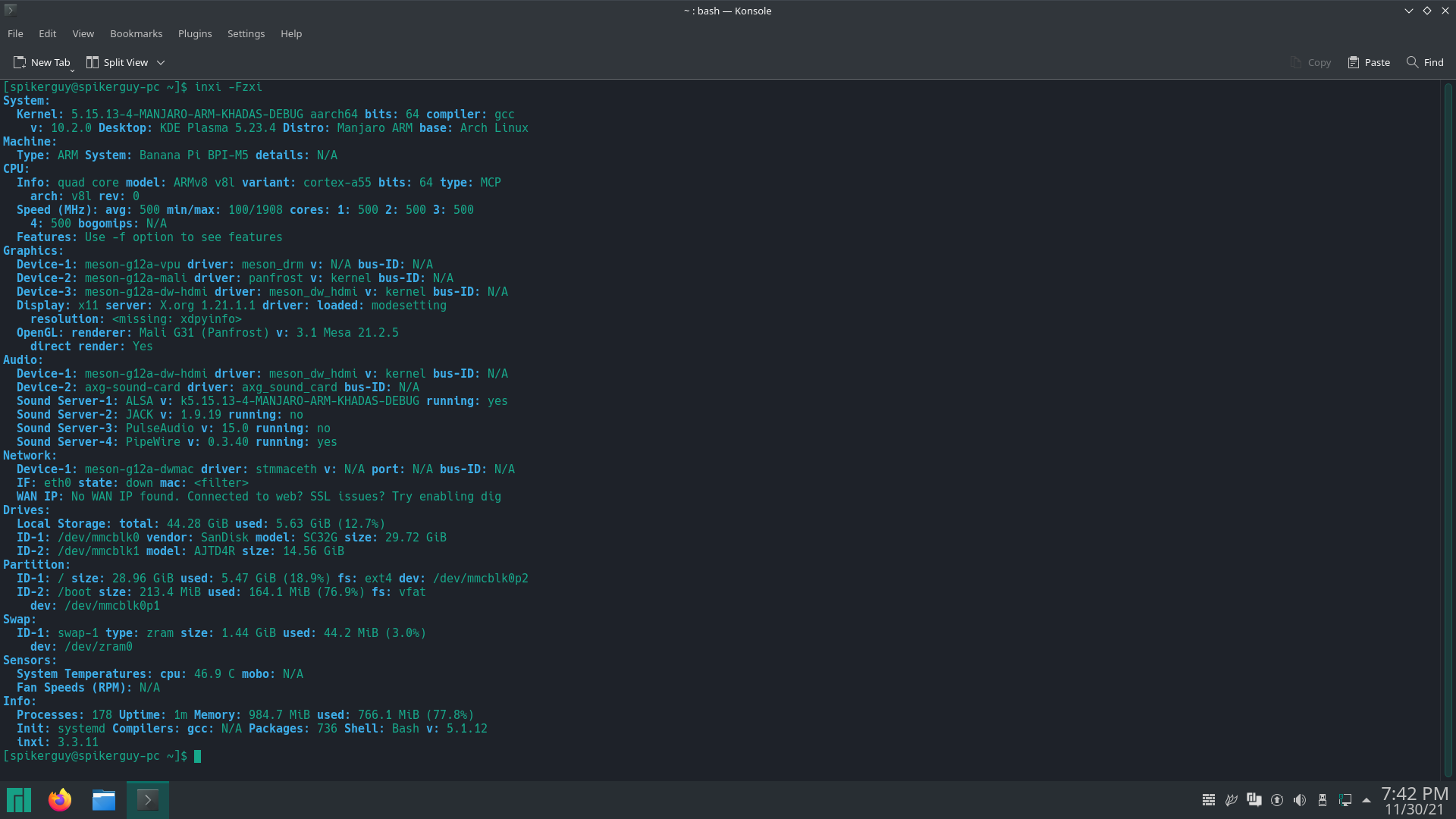
Task: Click 'Mali G31 (Panfrost)' renderer text
Action: click(204, 333)
